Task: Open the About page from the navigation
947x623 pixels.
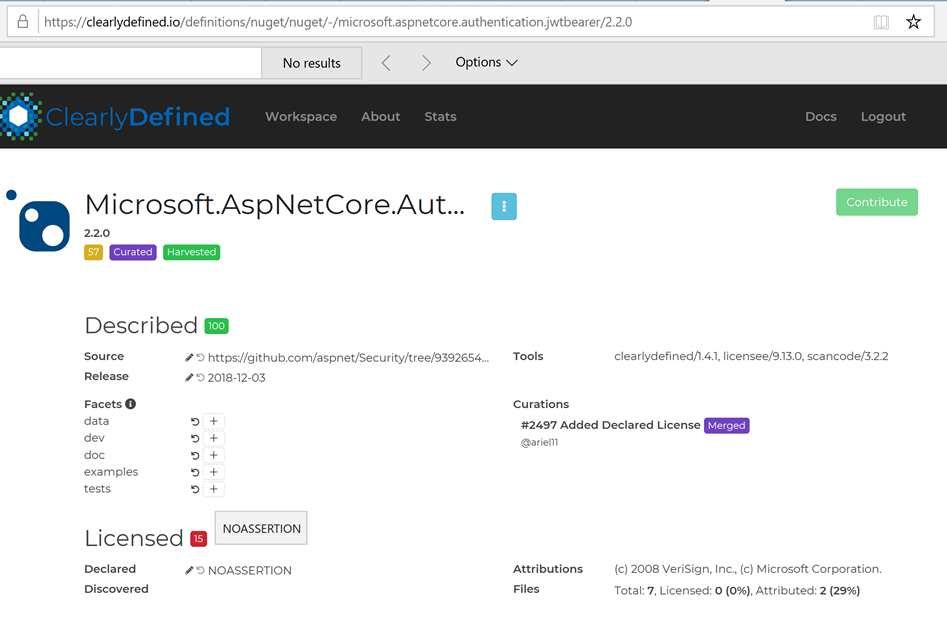Action: 380,116
